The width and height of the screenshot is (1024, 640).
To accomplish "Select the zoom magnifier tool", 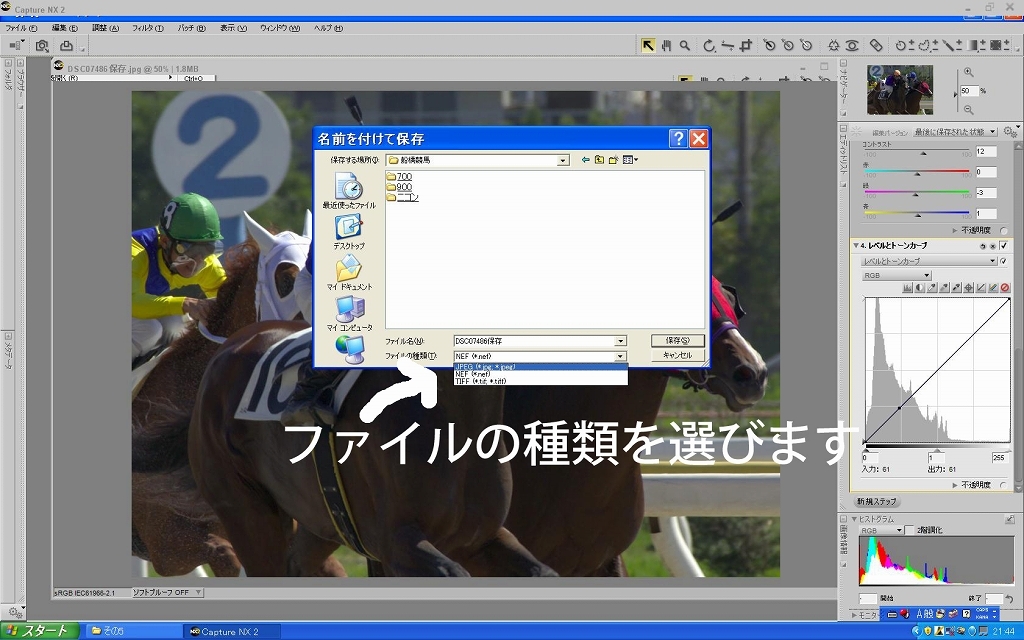I will pos(684,45).
